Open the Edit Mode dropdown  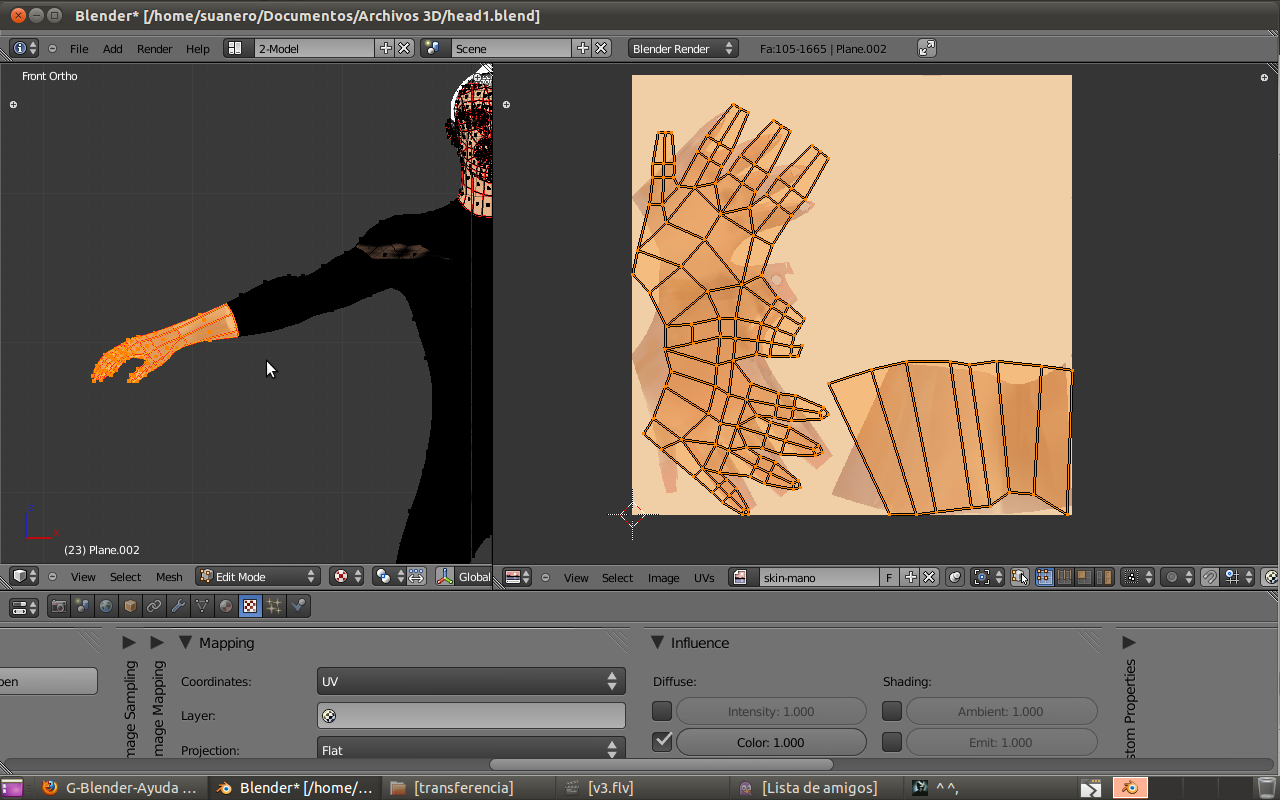[257, 577]
